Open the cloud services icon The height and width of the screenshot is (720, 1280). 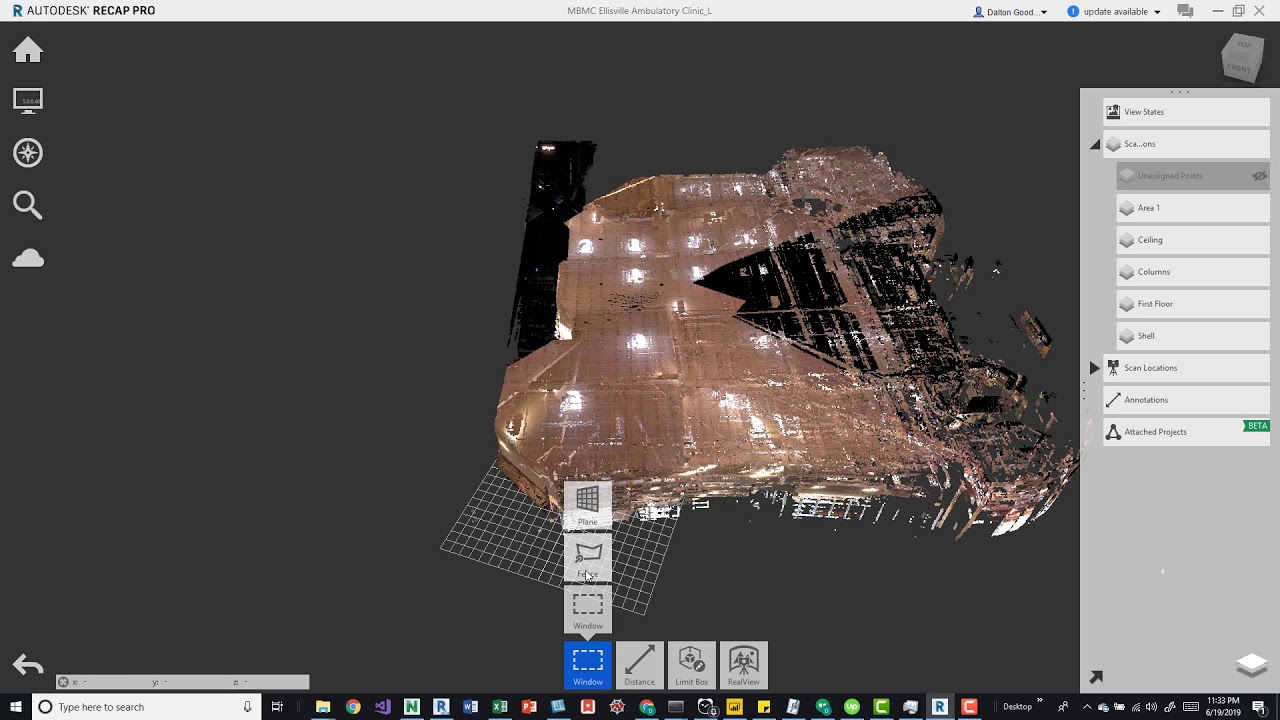click(x=28, y=258)
